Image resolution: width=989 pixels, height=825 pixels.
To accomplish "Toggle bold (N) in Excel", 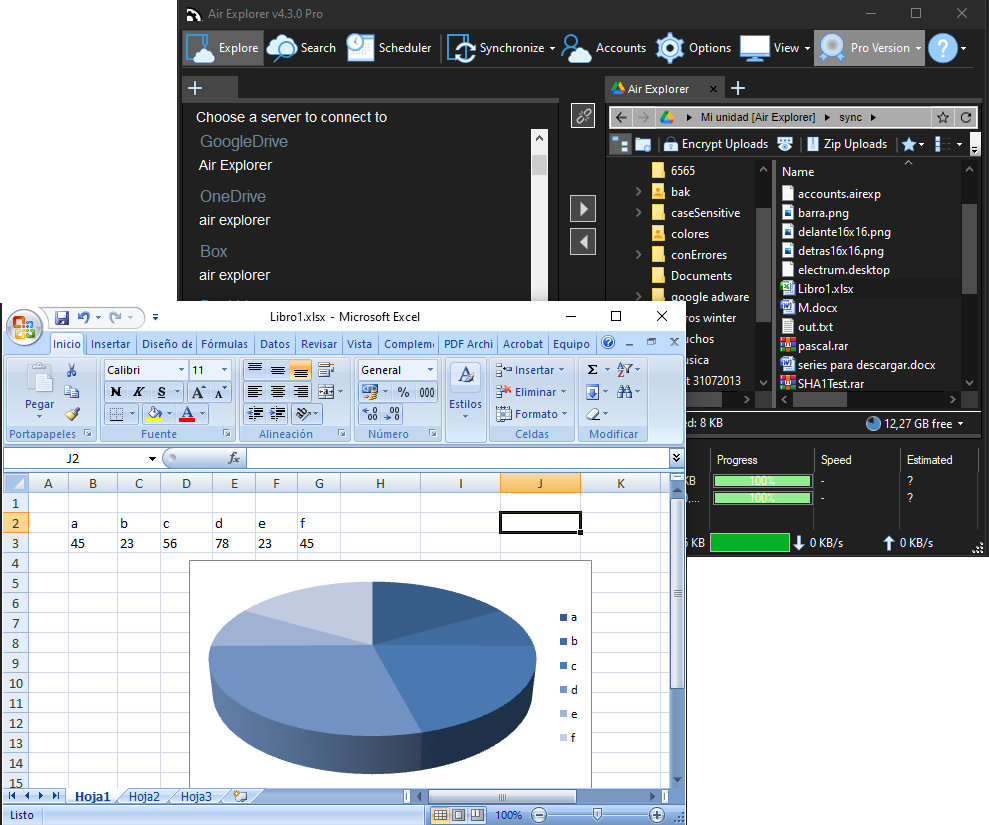I will tap(116, 392).
